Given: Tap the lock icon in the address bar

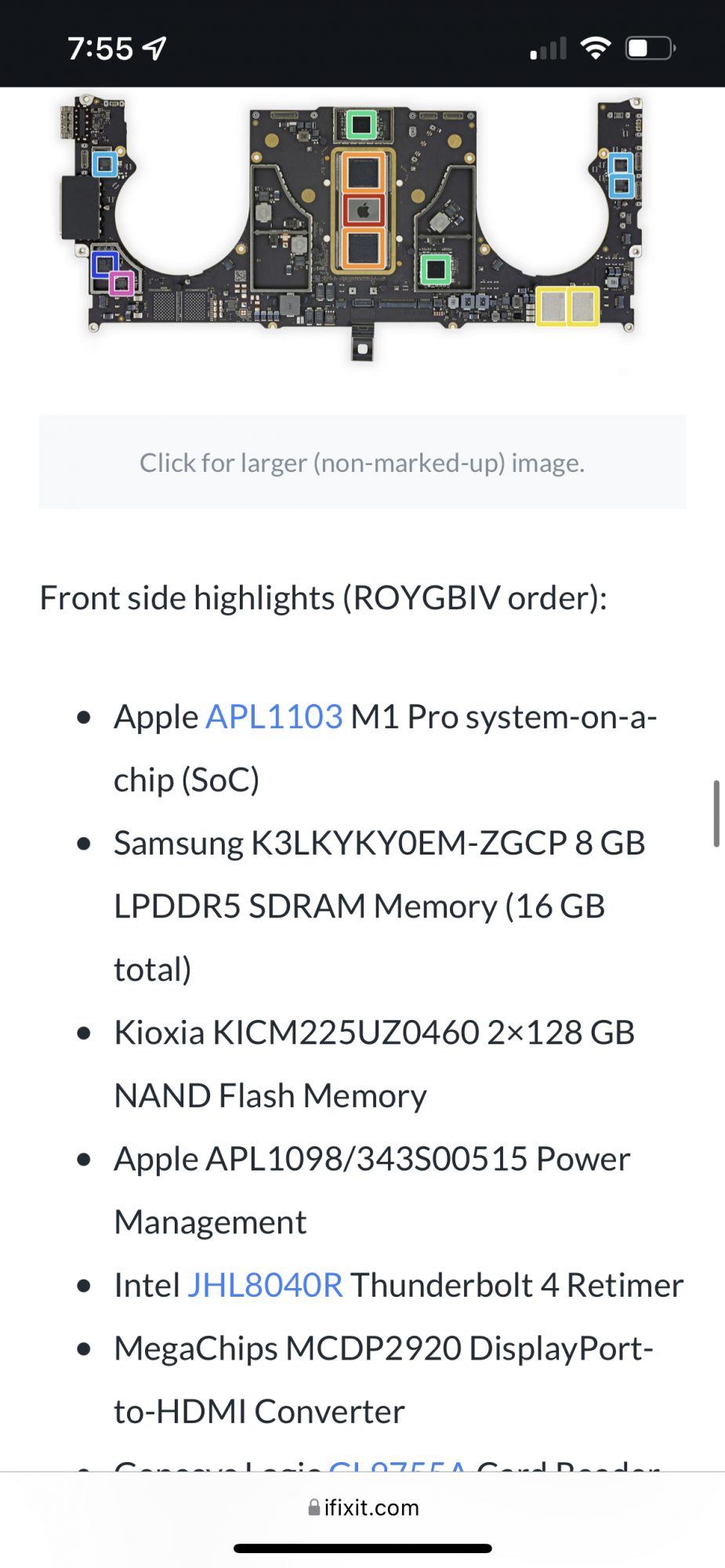Looking at the screenshot, I should tap(314, 1507).
